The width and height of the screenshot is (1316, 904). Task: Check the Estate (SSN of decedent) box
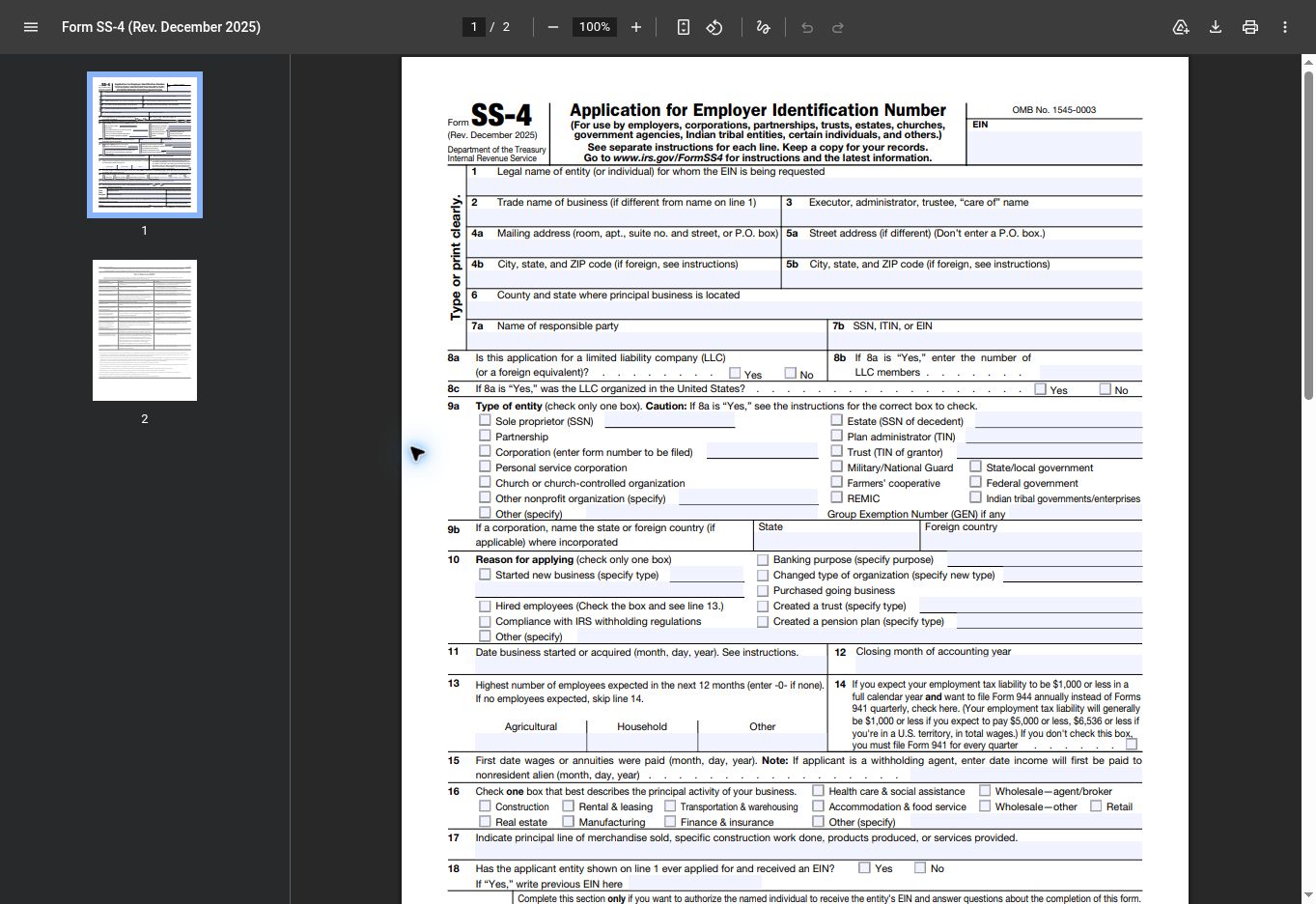pos(836,420)
